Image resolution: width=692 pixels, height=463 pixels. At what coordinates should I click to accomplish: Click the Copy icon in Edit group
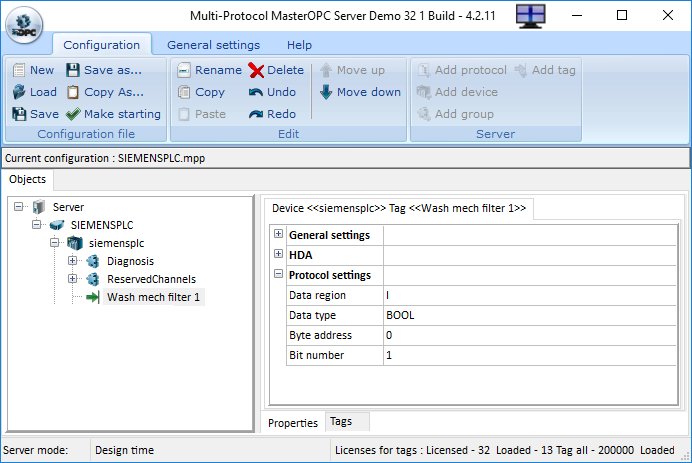coord(184,92)
